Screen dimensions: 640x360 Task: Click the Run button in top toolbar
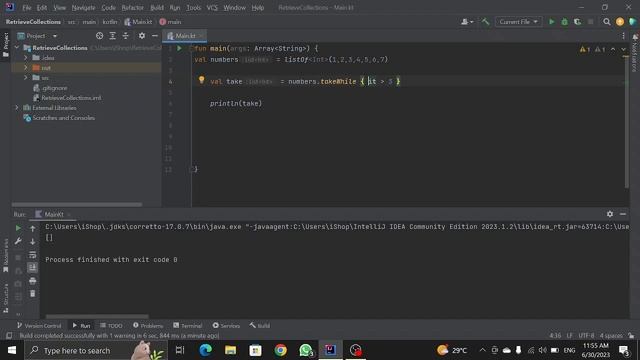(551, 22)
